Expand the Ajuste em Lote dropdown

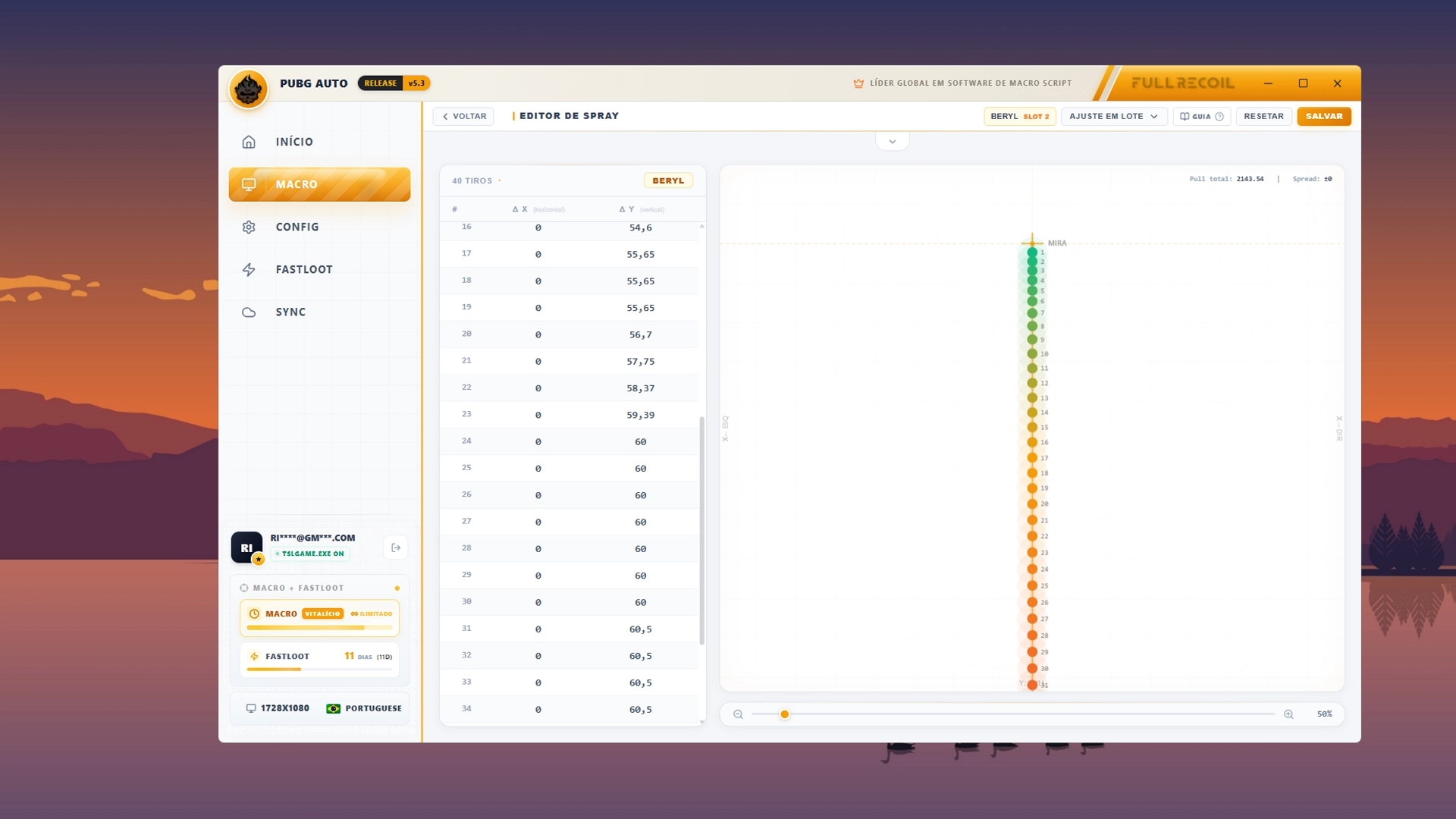point(1113,116)
